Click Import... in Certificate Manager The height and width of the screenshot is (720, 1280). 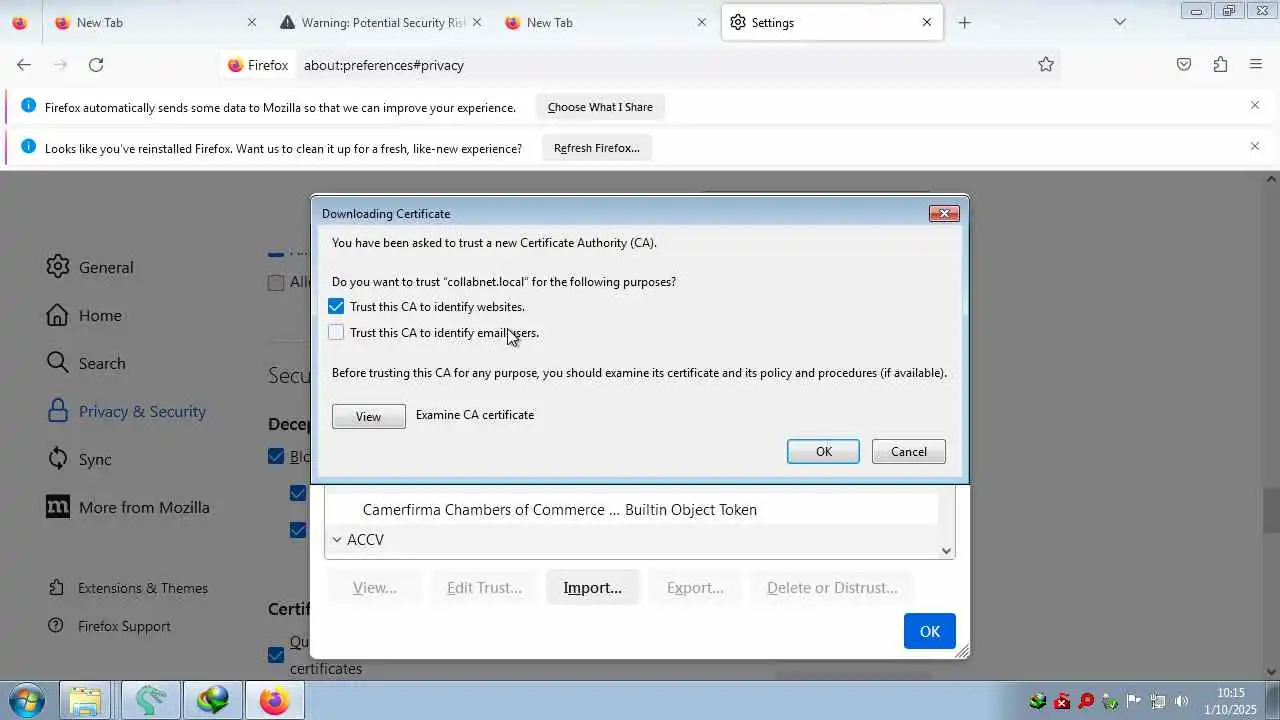(x=593, y=587)
